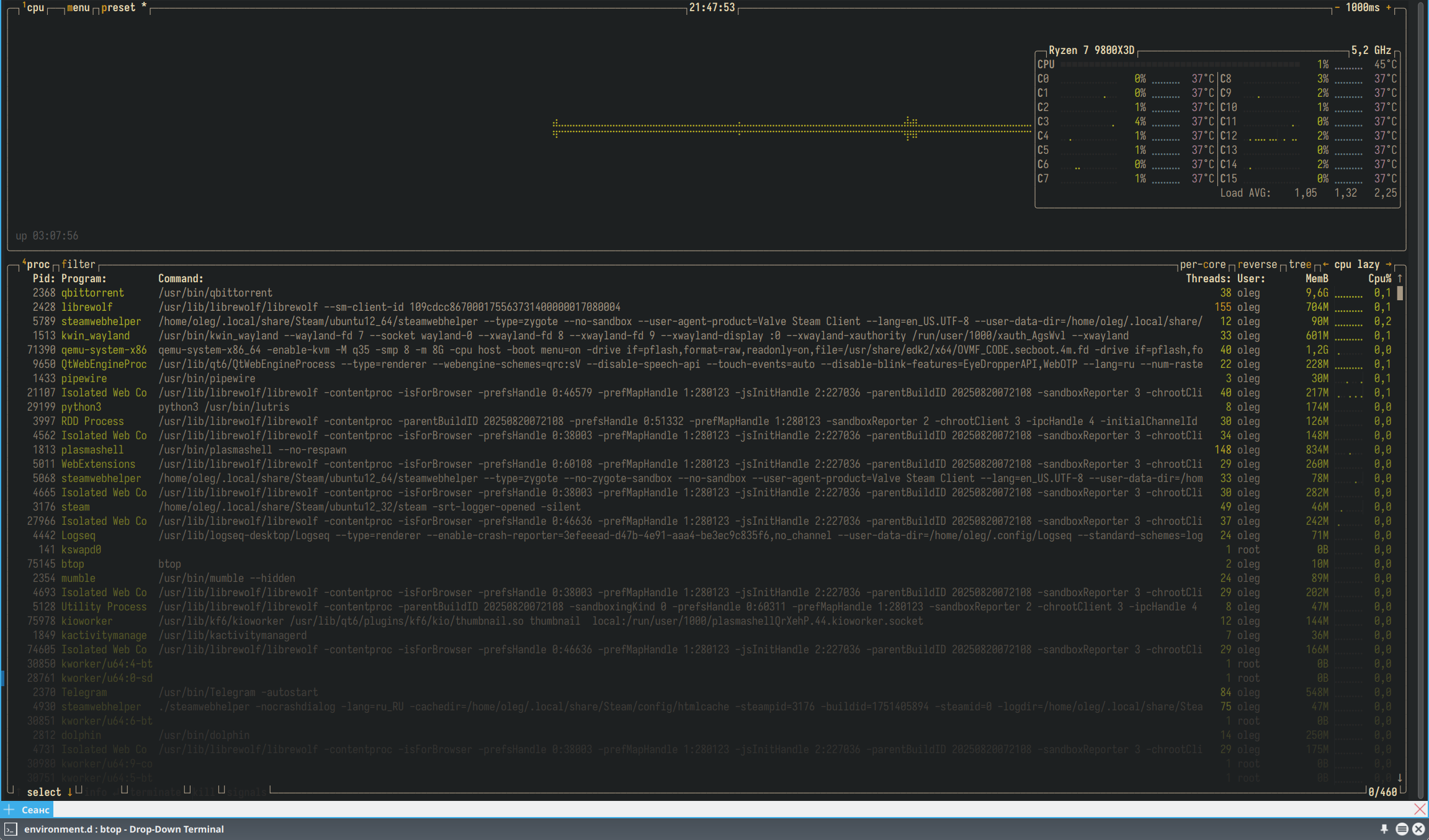Toggle the pin keep-open icon
1429x840 pixels.
(x=1384, y=829)
